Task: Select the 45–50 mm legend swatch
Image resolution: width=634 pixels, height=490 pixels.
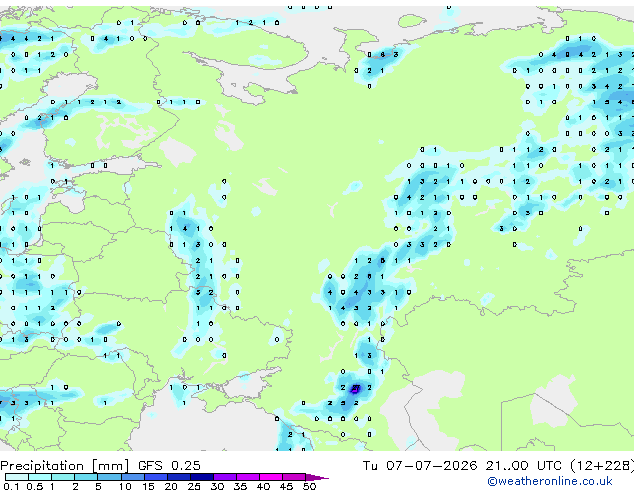Action: [294, 477]
